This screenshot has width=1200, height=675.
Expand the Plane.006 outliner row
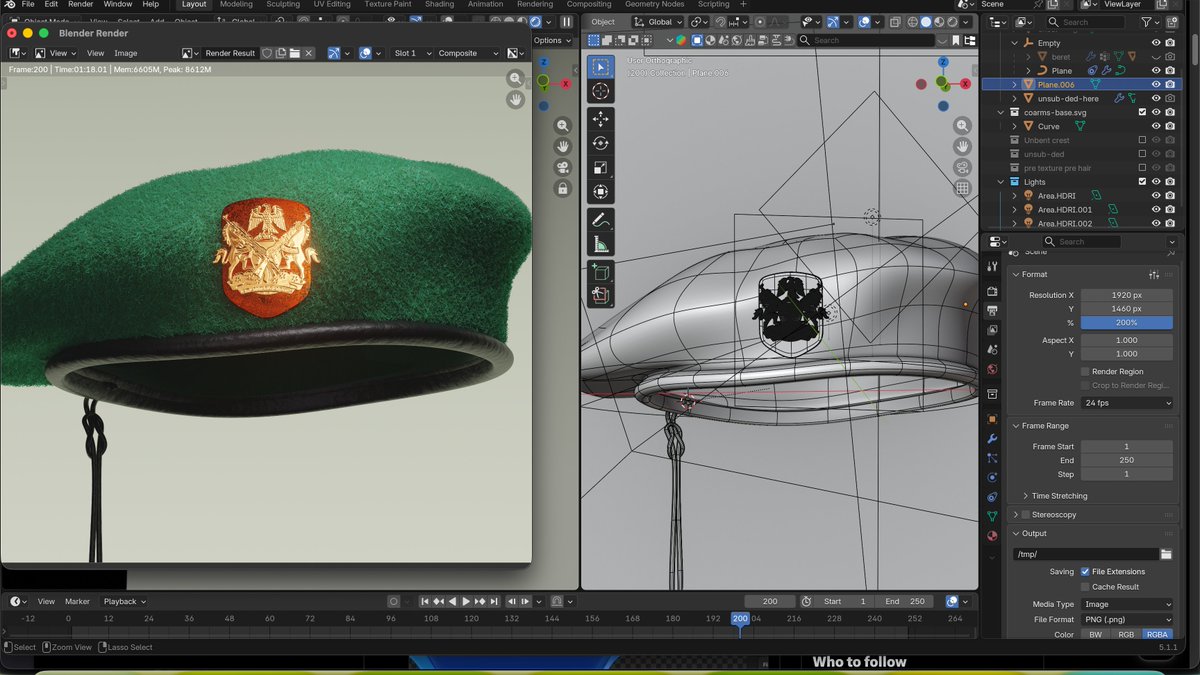[x=1015, y=85]
